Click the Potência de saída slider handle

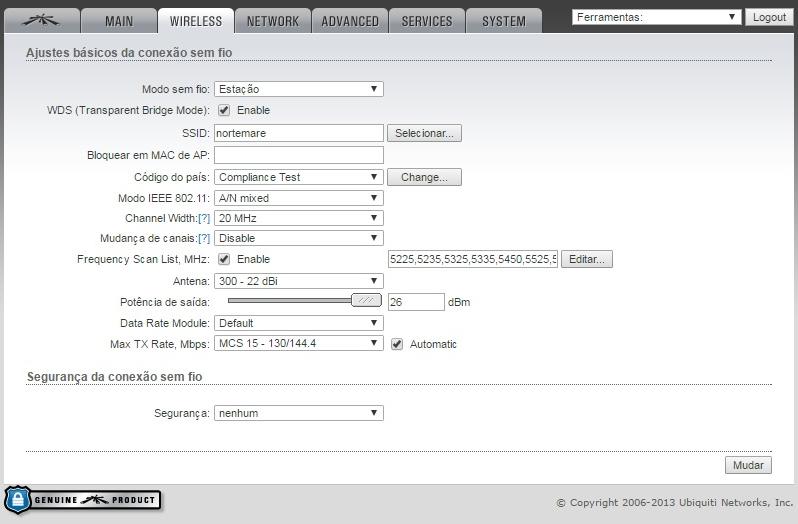click(x=366, y=300)
